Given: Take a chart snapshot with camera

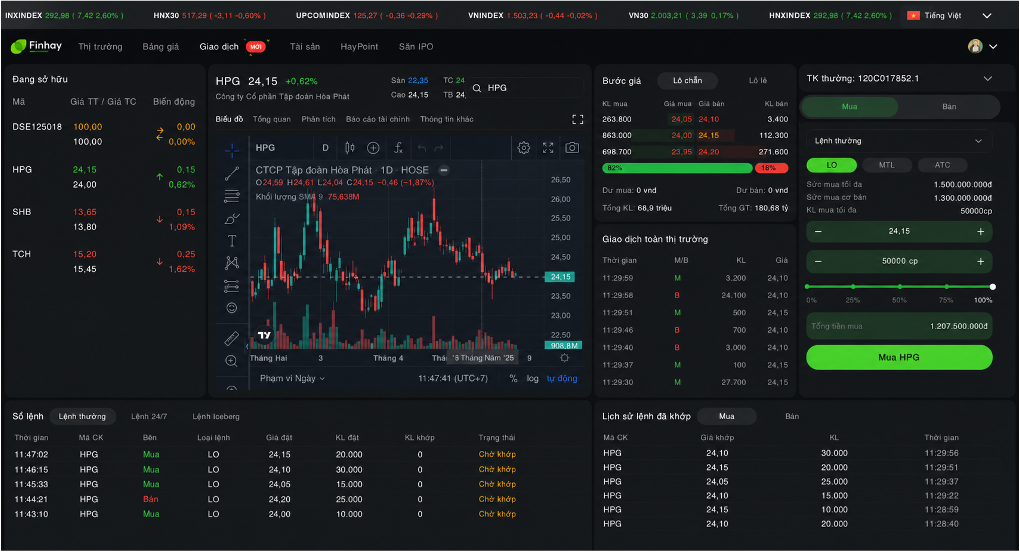Looking at the screenshot, I should (x=572, y=148).
